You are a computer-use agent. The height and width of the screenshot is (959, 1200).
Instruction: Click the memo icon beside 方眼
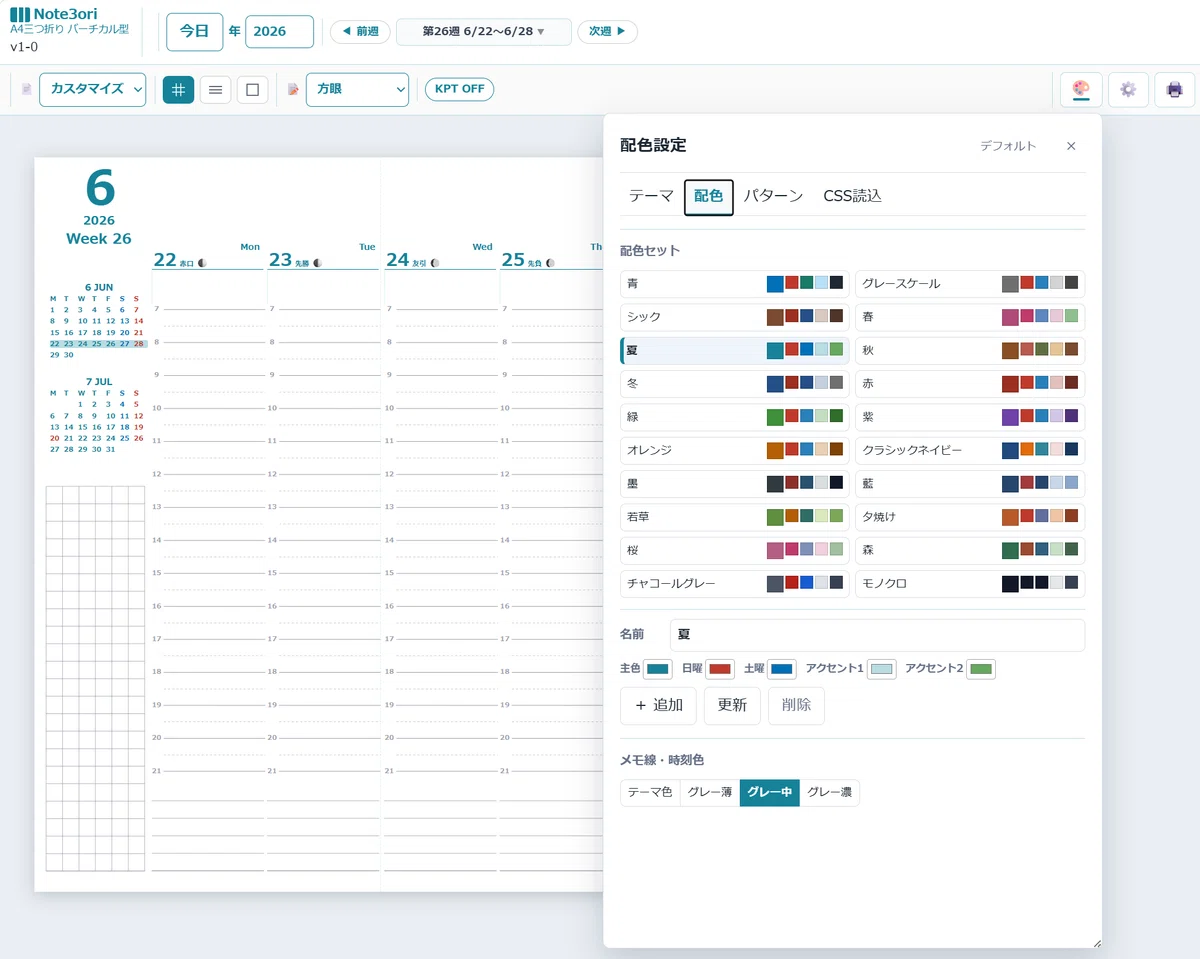[x=293, y=89]
